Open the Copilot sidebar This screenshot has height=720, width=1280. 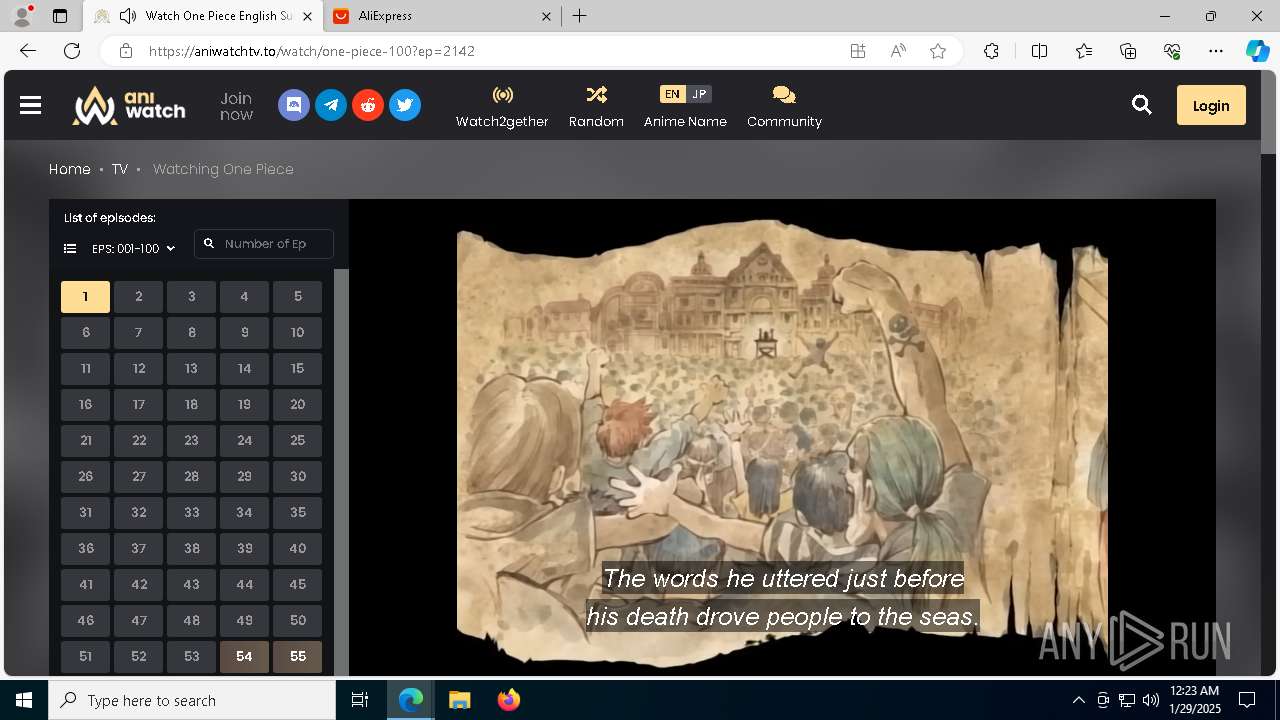click(1257, 51)
